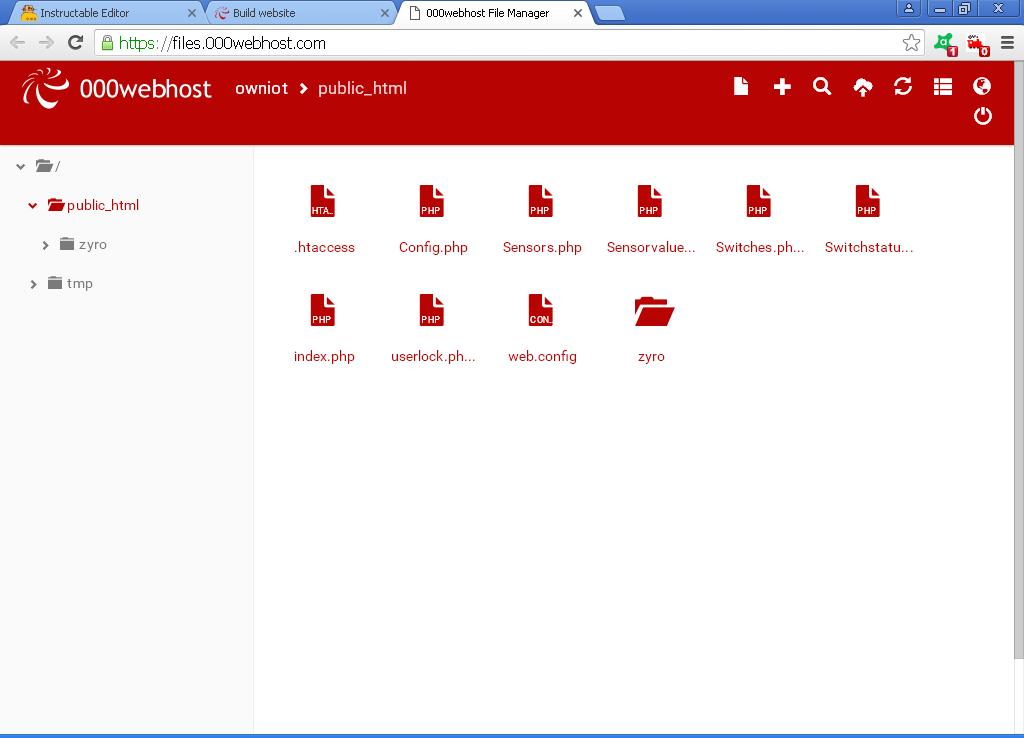Click public_html in the breadcrumb
Viewport: 1024px width, 738px height.
click(362, 88)
